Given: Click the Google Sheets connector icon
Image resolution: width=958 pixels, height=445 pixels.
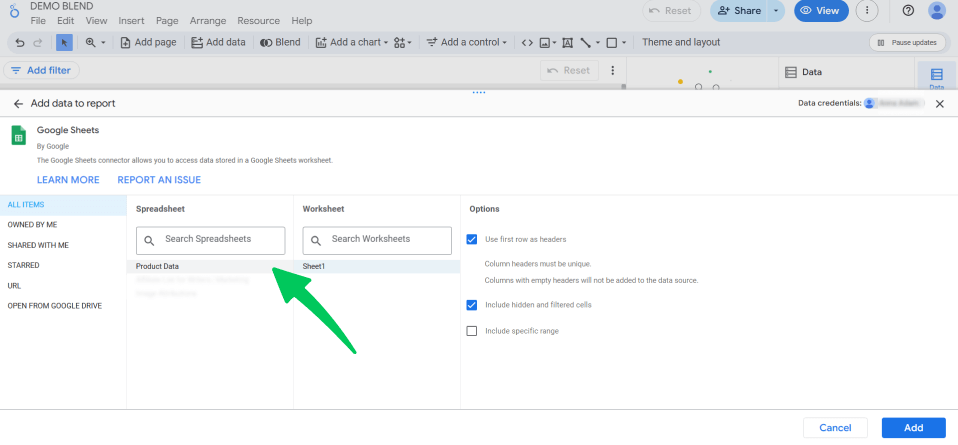Looking at the screenshot, I should point(18,135).
